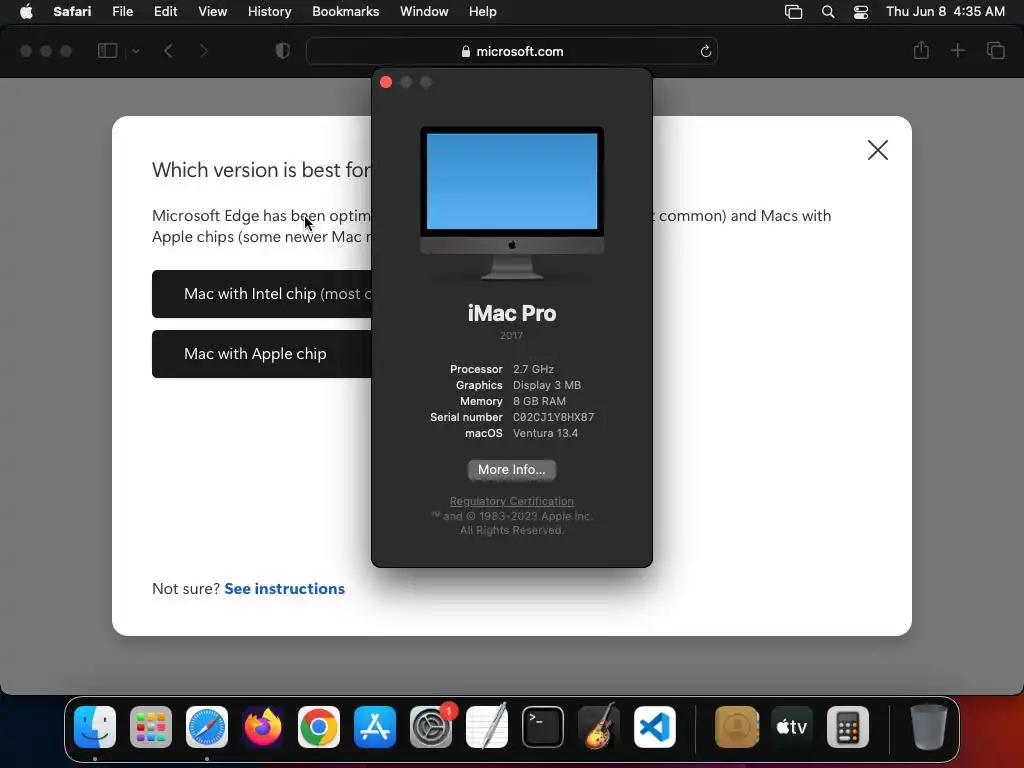Viewport: 1024px width, 768px height.
Task: Open the File menu
Action: (x=122, y=12)
